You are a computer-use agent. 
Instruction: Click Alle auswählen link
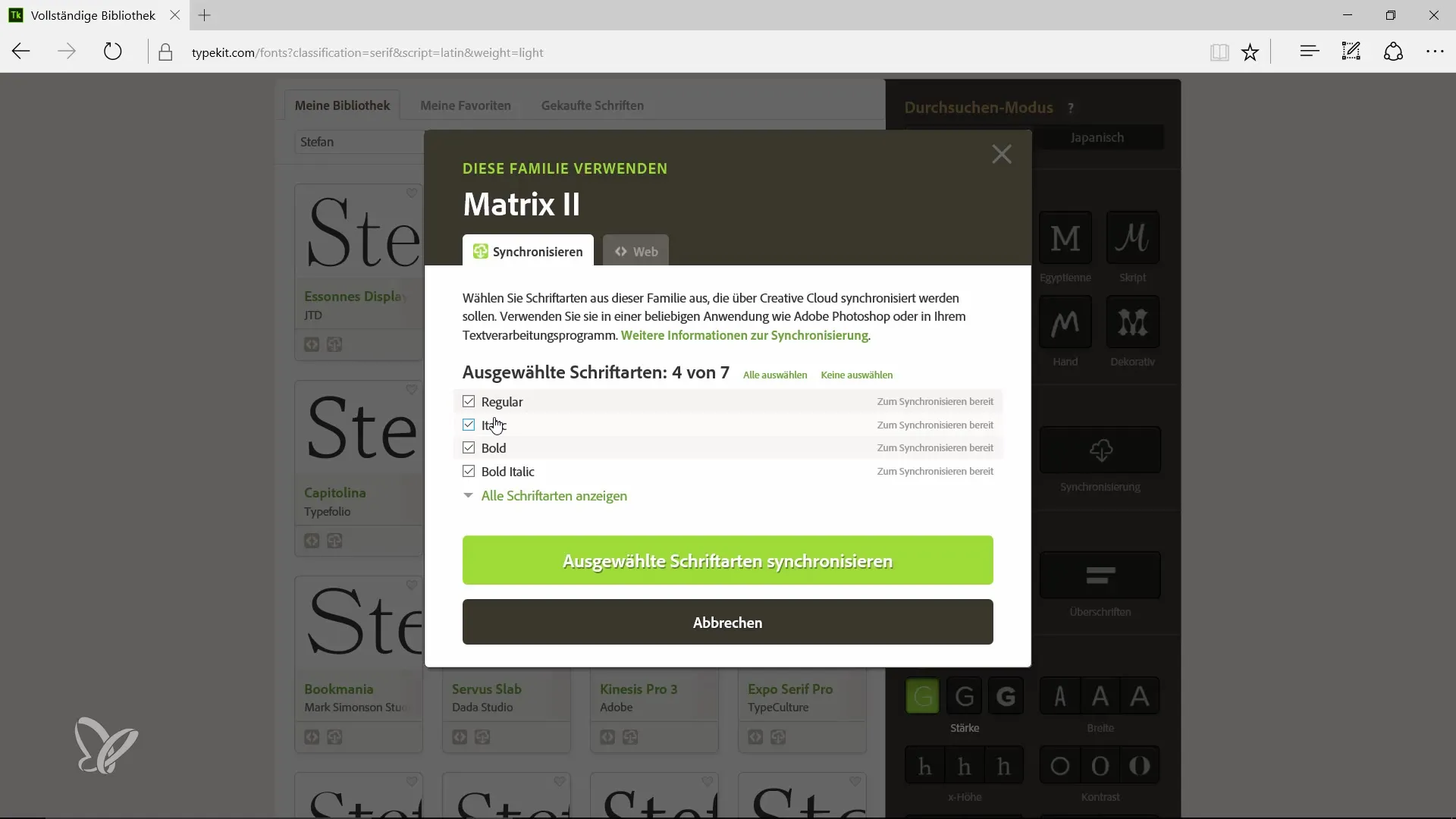[x=775, y=375]
